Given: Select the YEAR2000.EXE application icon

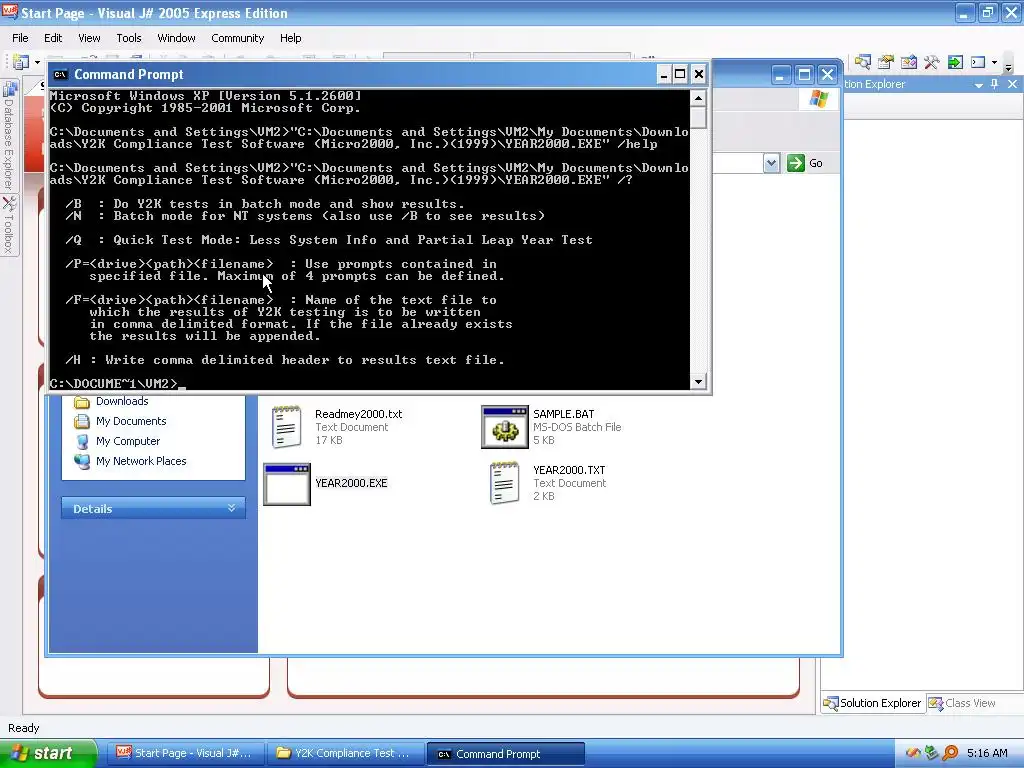Looking at the screenshot, I should point(287,484).
